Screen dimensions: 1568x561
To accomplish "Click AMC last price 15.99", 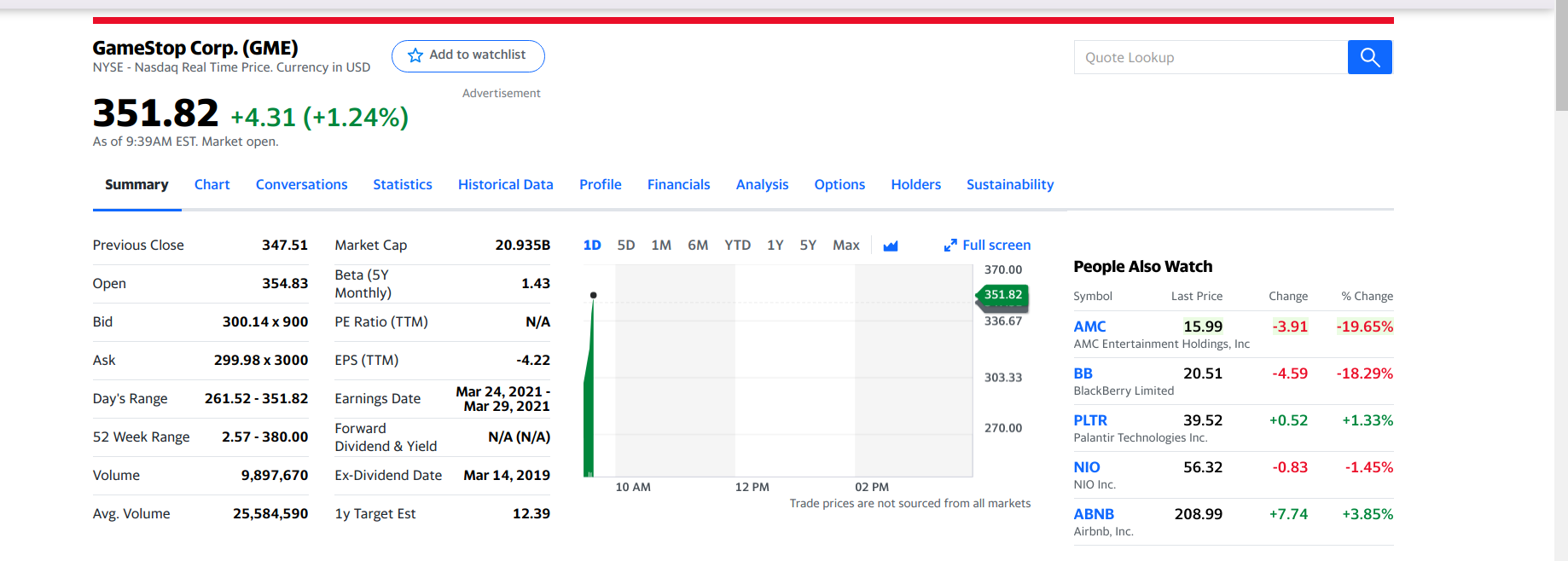I will [1203, 327].
